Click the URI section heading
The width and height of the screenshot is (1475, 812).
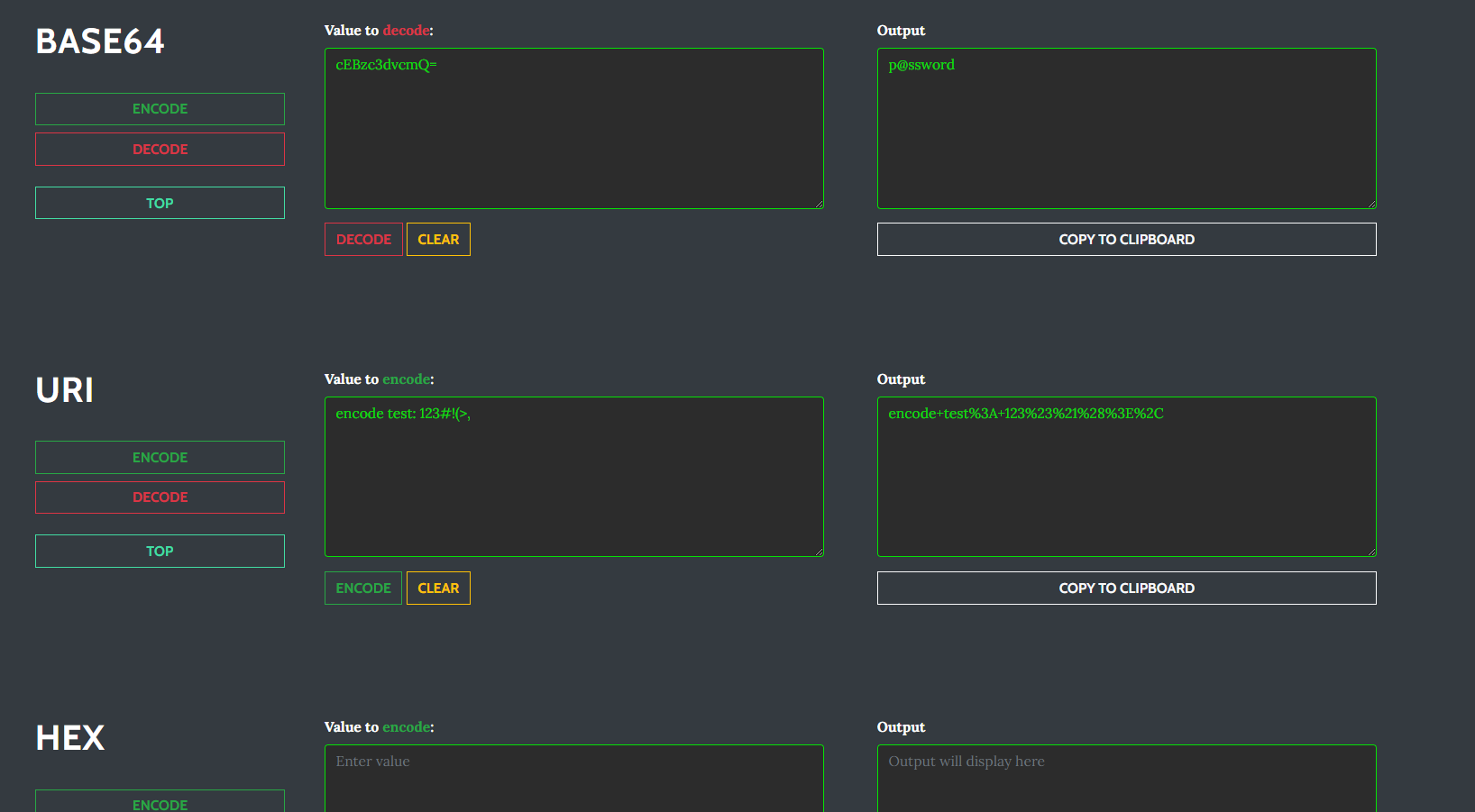tap(64, 390)
